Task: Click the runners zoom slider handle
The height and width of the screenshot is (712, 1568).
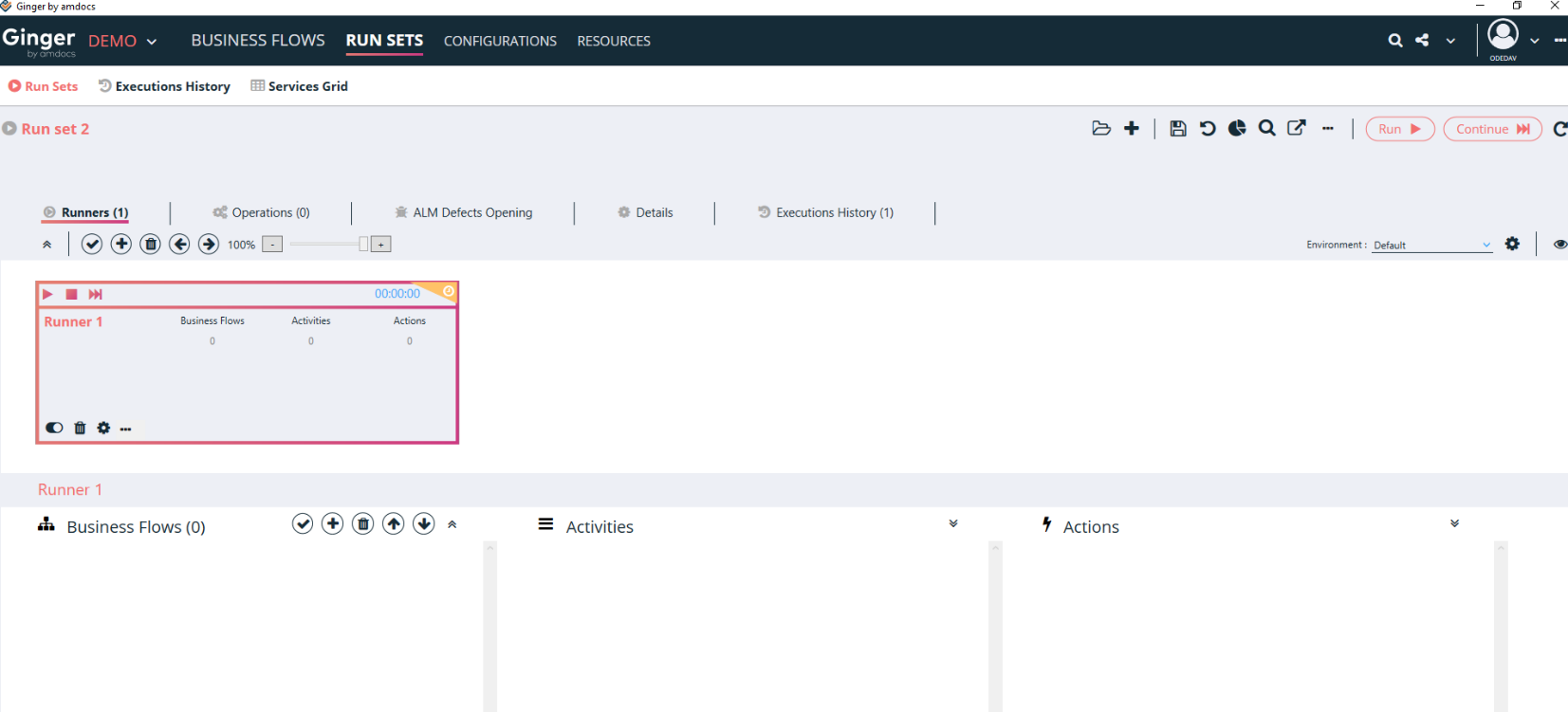Action: [363, 245]
